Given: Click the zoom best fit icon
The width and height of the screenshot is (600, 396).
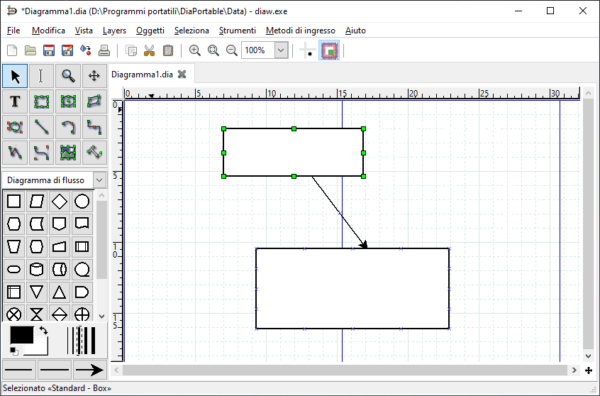Looking at the screenshot, I should click(x=213, y=51).
